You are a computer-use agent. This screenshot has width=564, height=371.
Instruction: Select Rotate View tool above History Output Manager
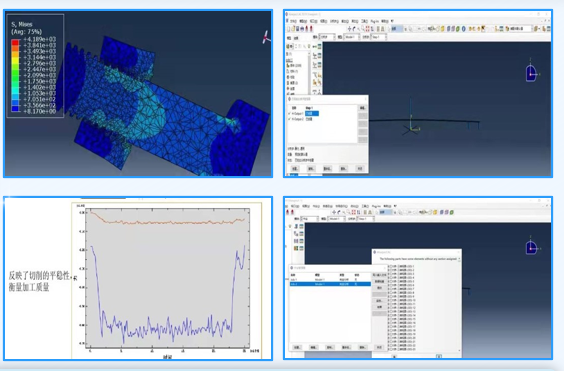coord(354,29)
